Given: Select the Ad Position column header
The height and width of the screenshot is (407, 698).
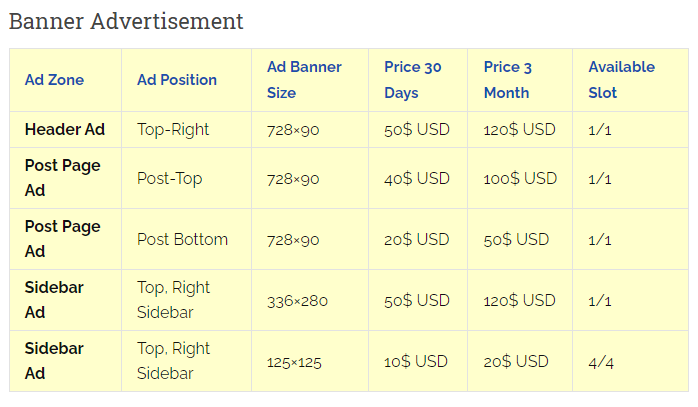Looking at the screenshot, I should 177,80.
